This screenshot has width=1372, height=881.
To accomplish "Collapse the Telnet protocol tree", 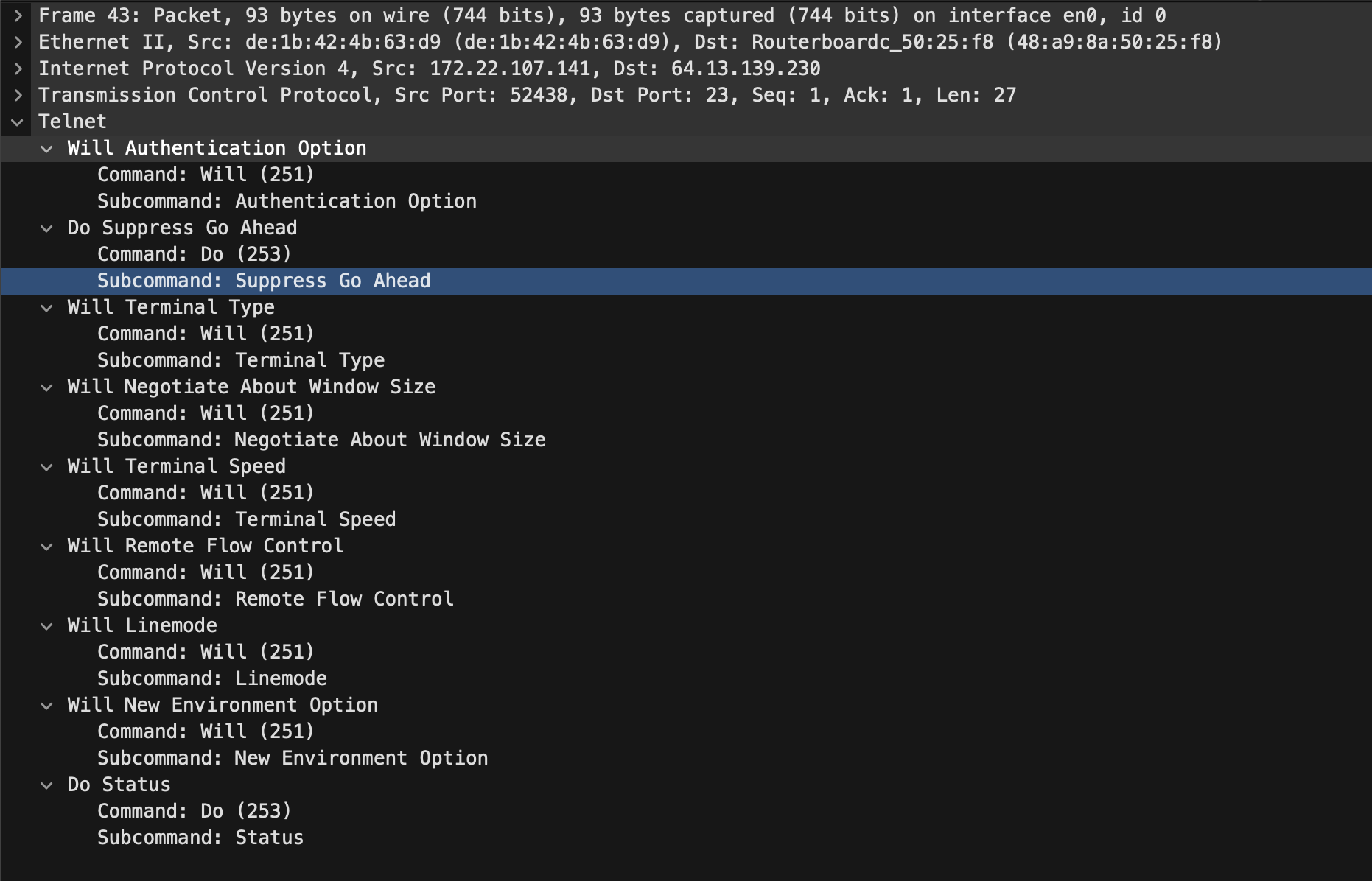I will pyautogui.click(x=18, y=122).
